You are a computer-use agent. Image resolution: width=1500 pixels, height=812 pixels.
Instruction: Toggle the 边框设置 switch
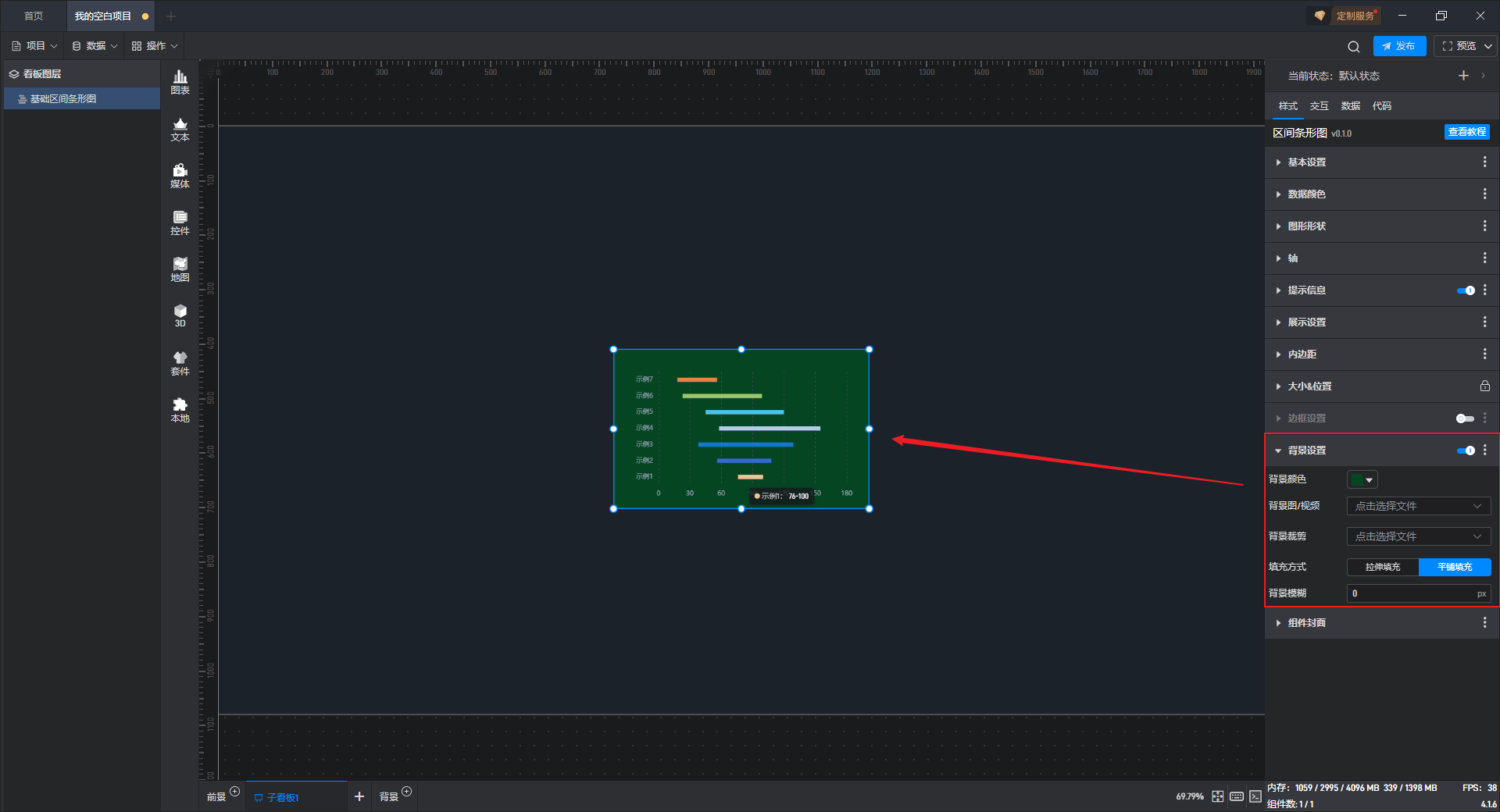pos(1465,418)
